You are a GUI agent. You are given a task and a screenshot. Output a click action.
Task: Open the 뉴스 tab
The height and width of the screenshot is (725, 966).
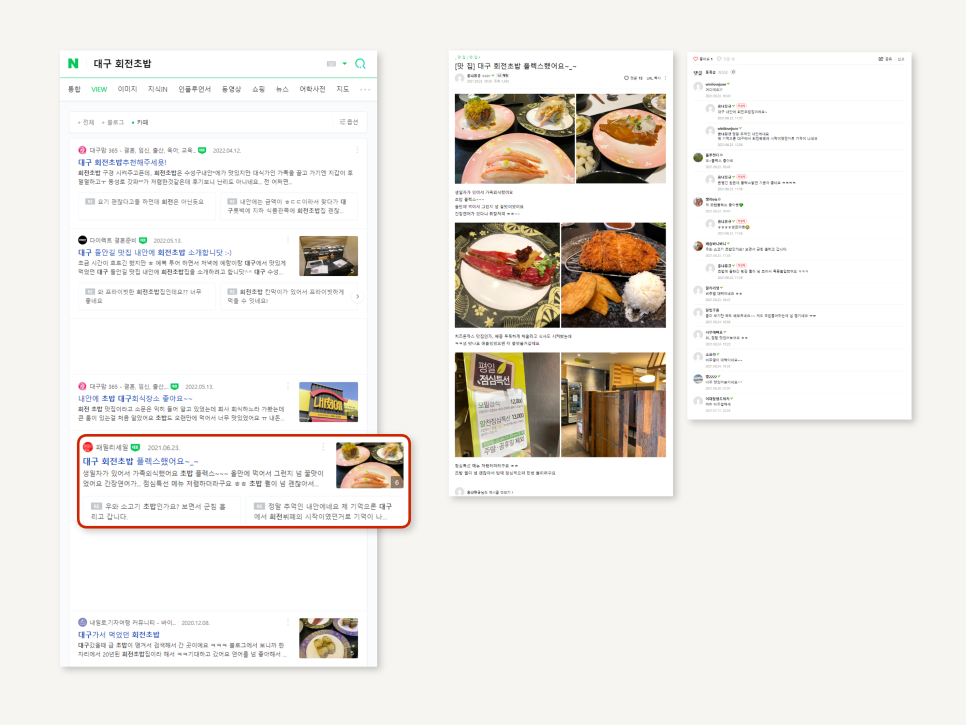click(282, 89)
